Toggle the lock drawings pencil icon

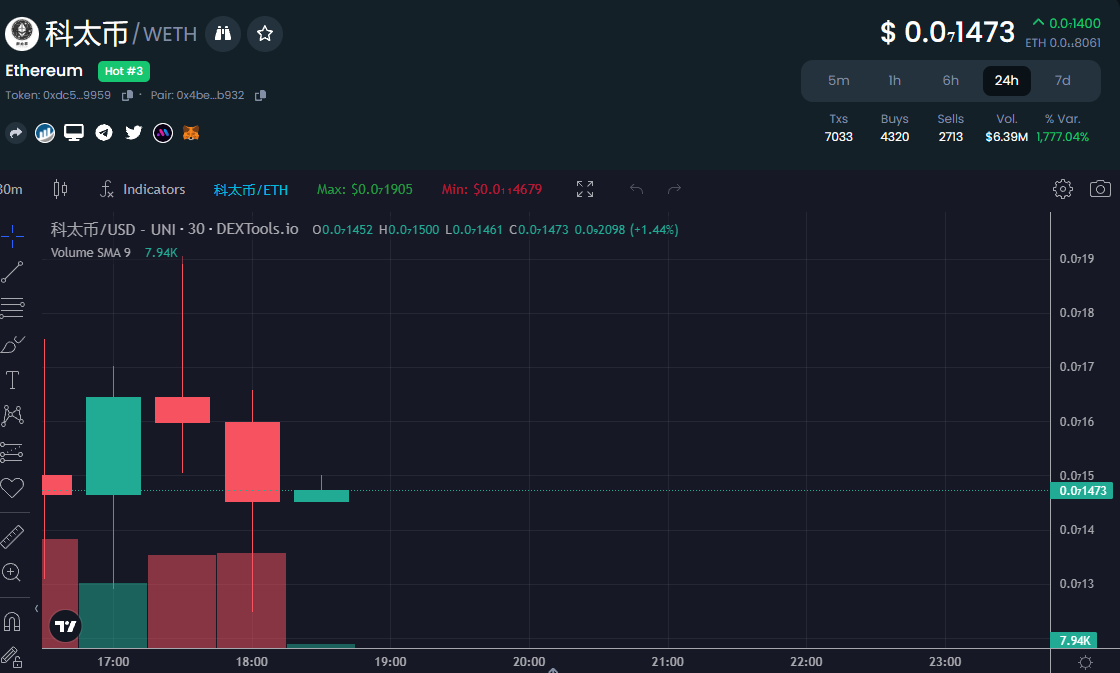point(12,658)
